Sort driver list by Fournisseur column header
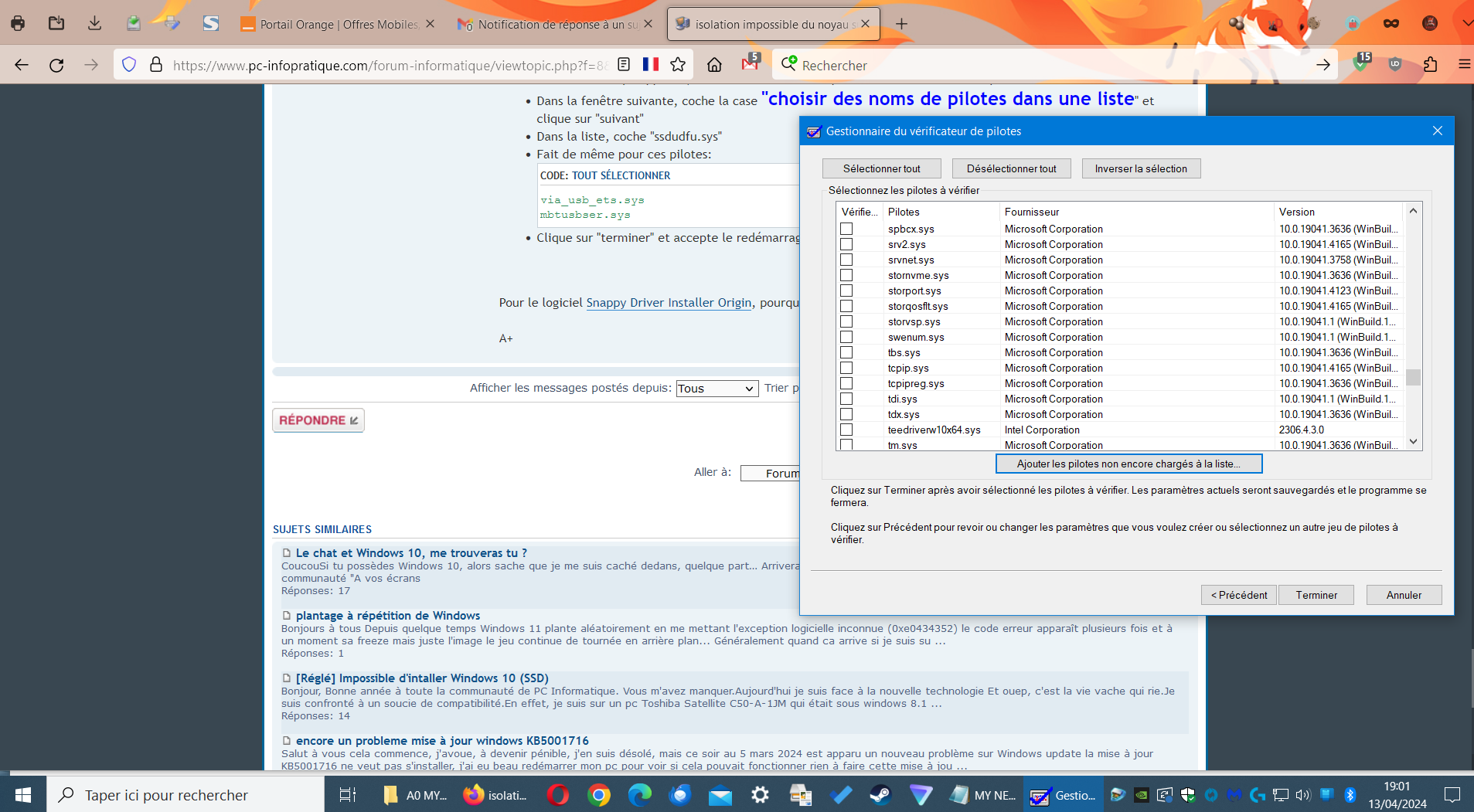Viewport: 1474px width, 812px height. tap(1136, 212)
